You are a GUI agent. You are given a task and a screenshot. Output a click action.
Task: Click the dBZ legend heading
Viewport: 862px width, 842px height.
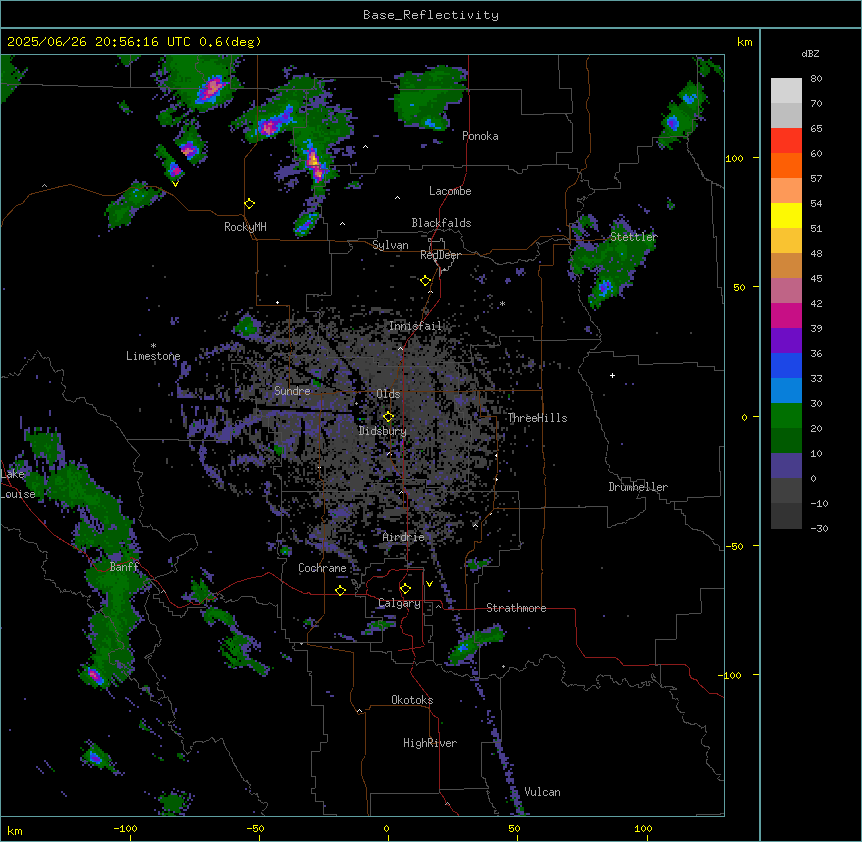click(x=810, y=54)
